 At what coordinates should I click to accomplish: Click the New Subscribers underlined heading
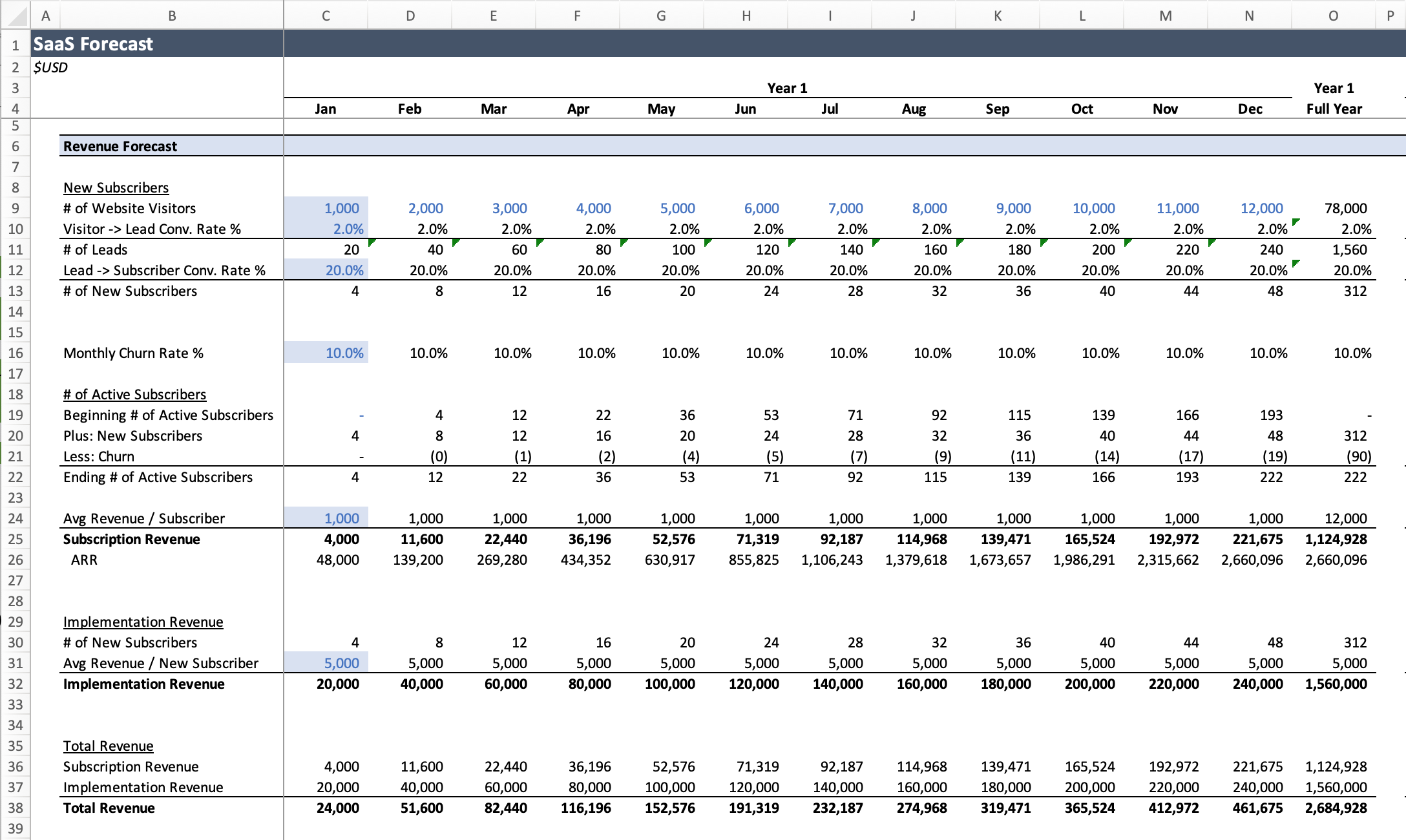(x=116, y=187)
